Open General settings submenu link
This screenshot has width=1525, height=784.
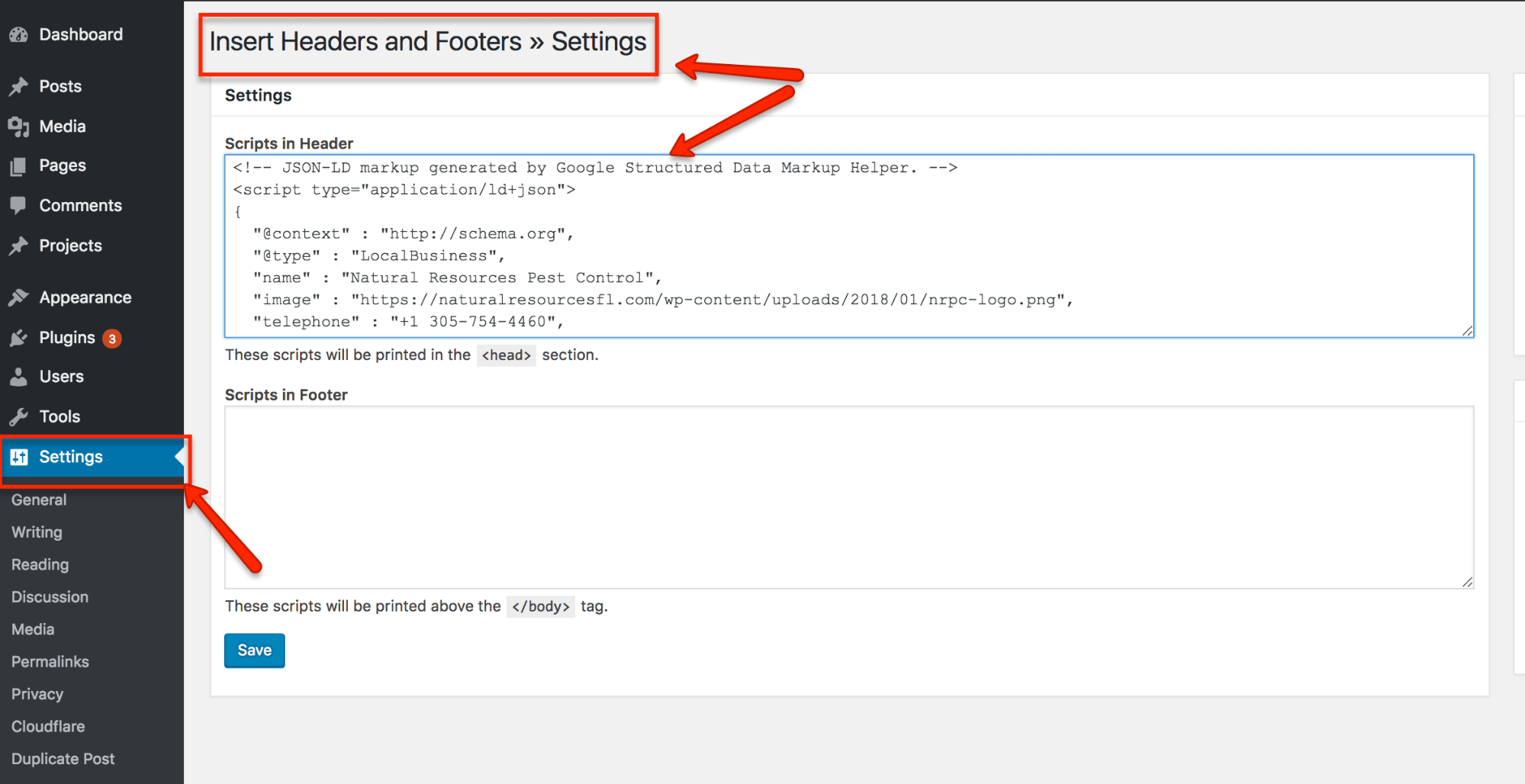[x=39, y=500]
